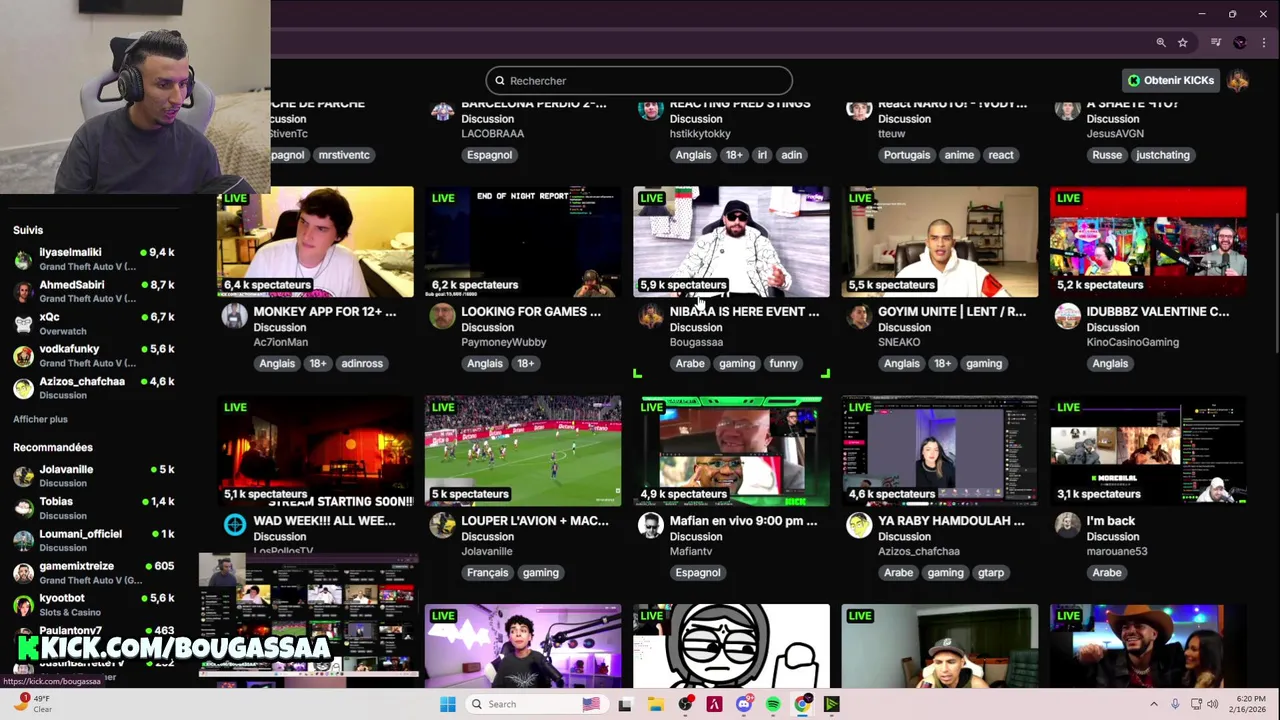Open NIBAAAA IS HERE EVENT stream thumbnail

(731, 242)
